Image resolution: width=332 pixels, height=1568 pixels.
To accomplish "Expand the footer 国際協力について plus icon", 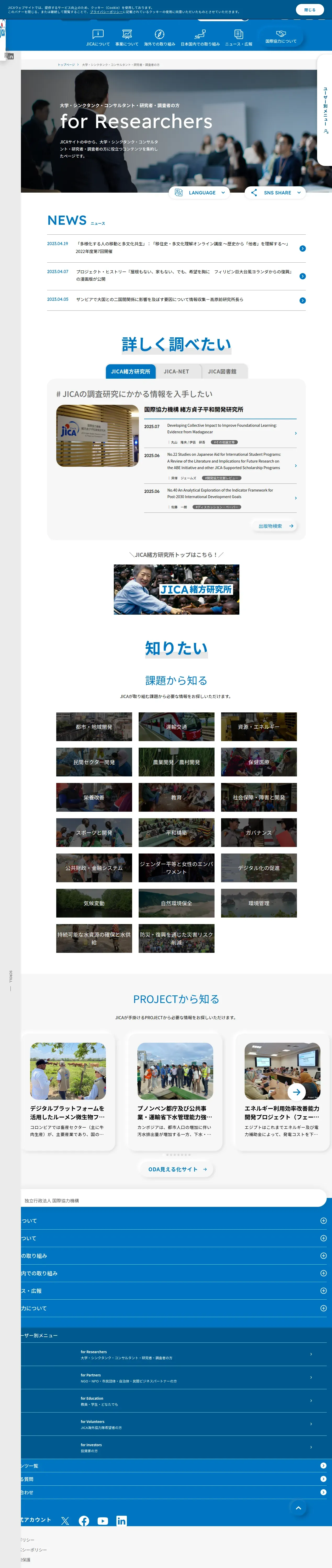I will tap(323, 1308).
